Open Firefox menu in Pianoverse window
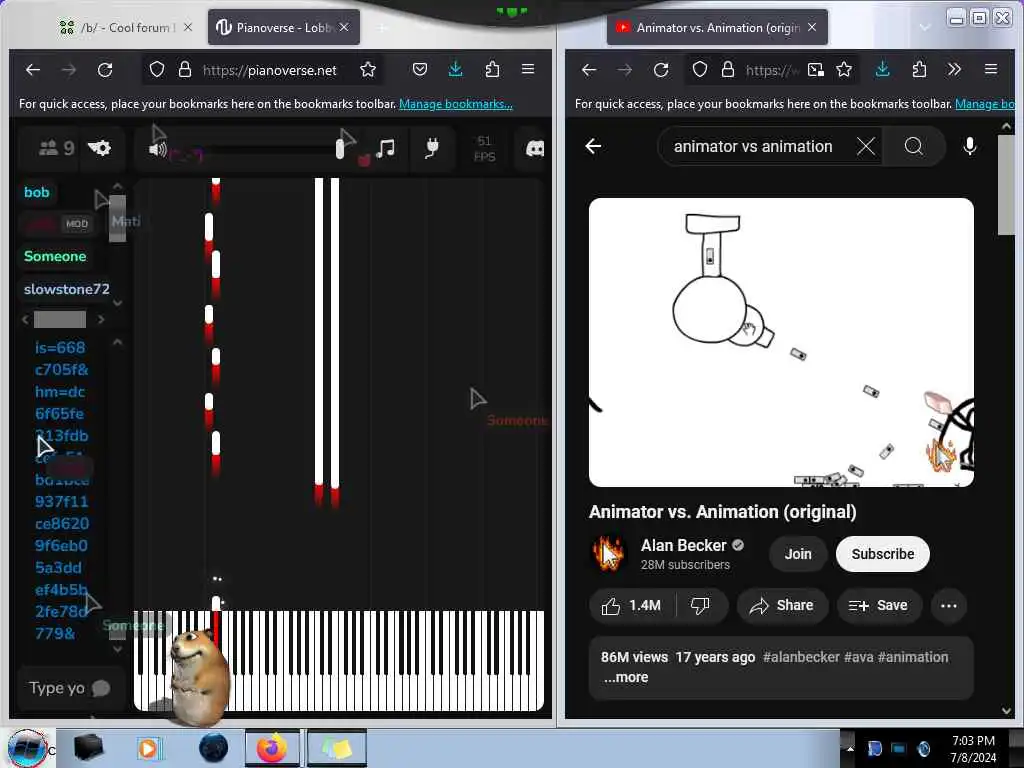This screenshot has width=1024, height=768. 528,69
